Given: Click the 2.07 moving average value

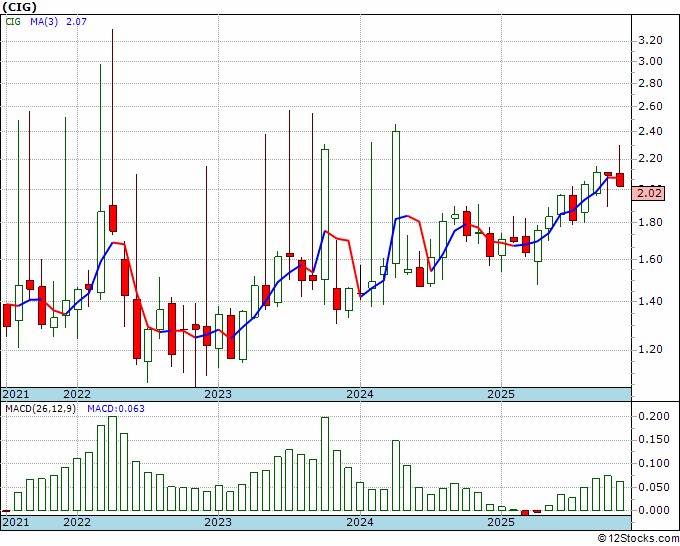Looking at the screenshot, I should tap(76, 21).
